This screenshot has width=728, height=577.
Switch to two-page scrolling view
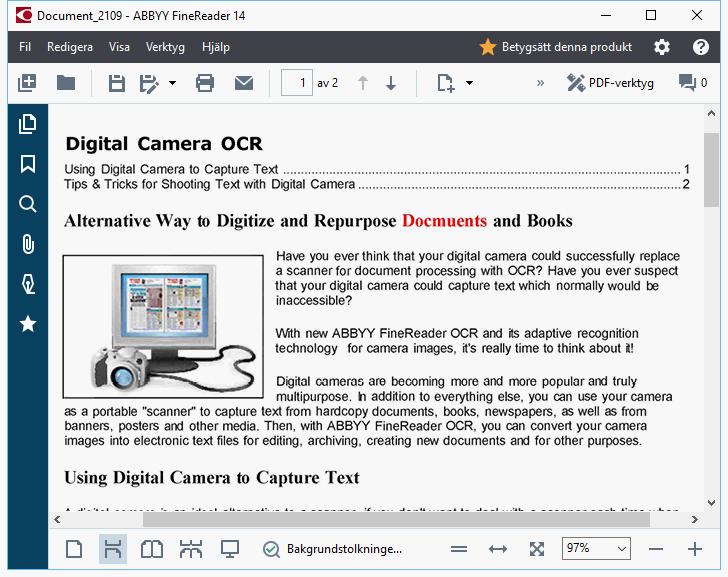tap(191, 549)
